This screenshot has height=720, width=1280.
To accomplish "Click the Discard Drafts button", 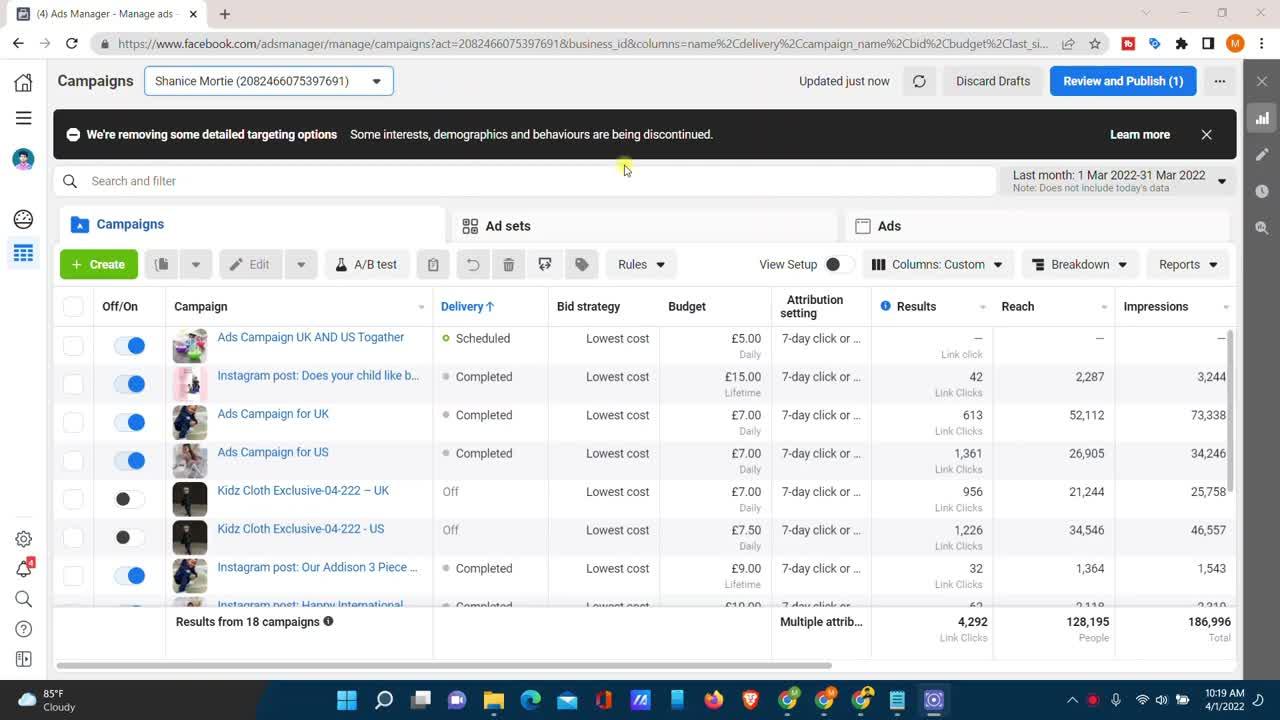I will pos(993,81).
